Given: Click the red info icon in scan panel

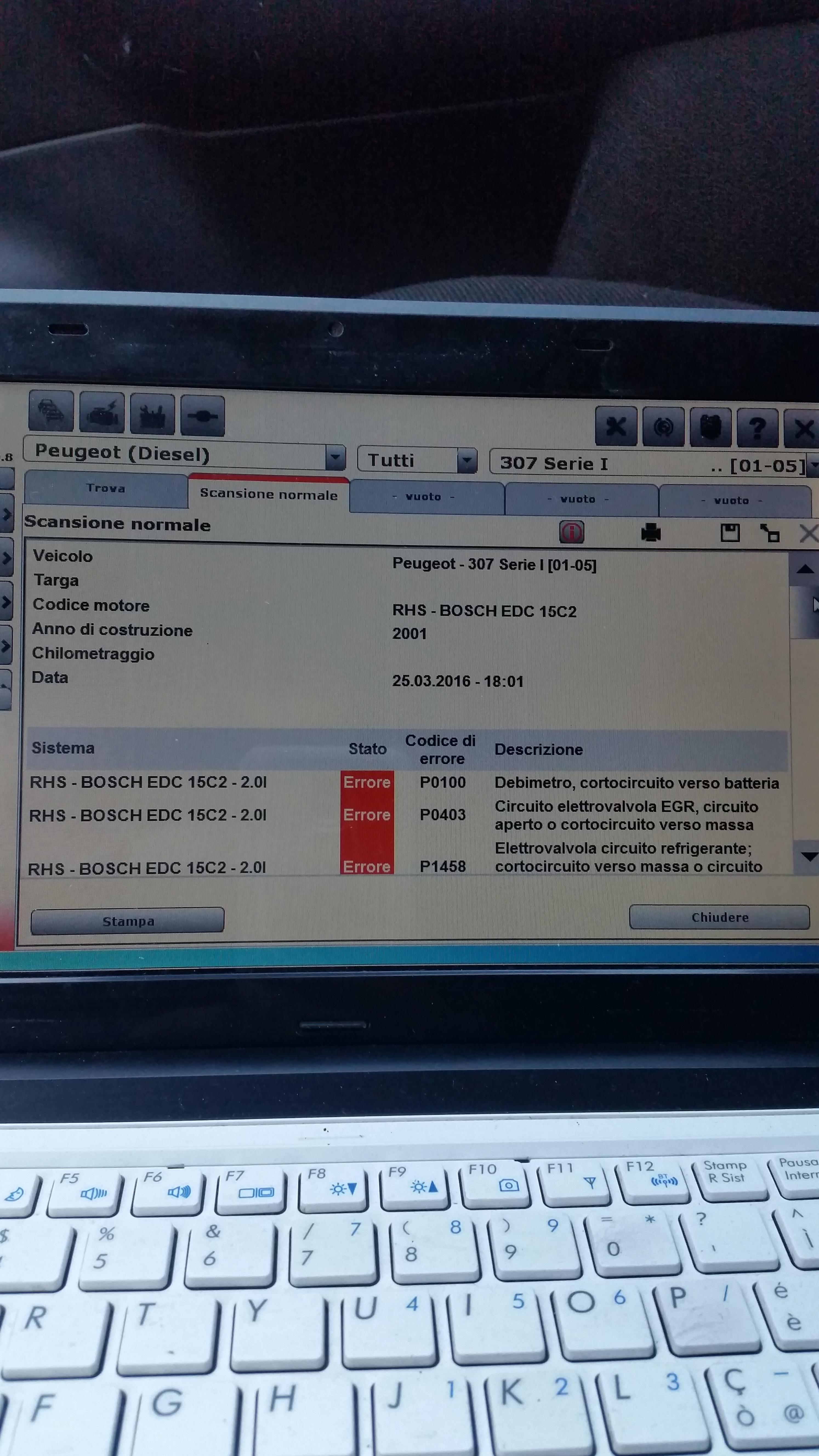Looking at the screenshot, I should 571,532.
